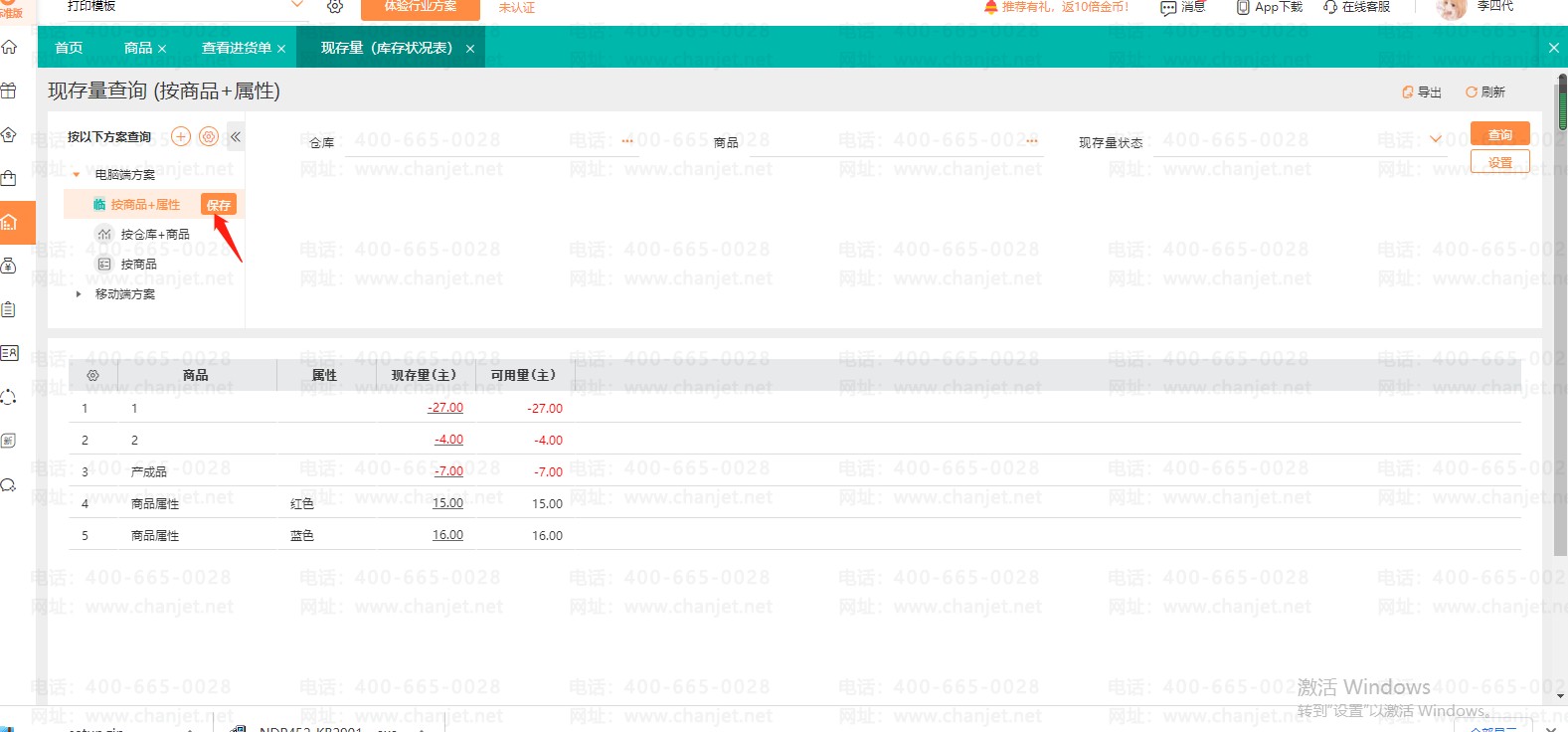Click the 现存量(主) value -27.00
Screen dimensions: 1568x732
point(445,408)
